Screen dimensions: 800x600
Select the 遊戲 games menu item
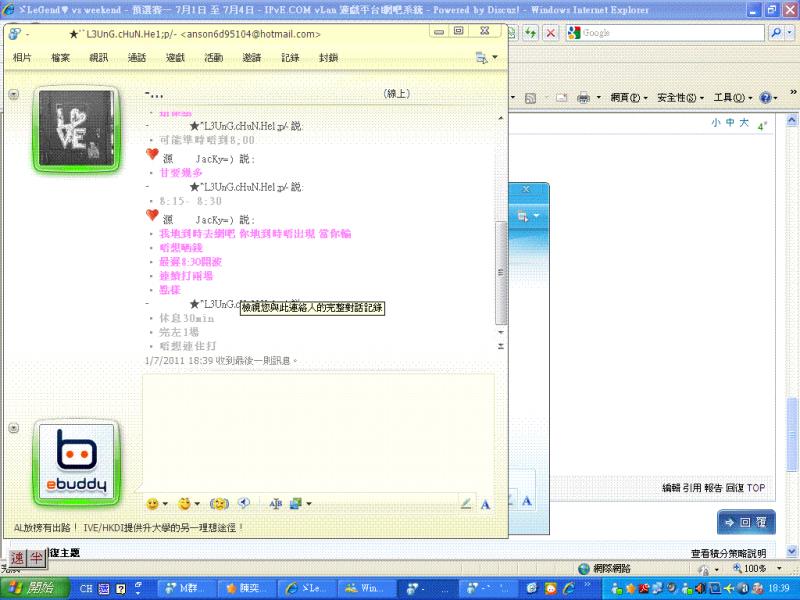[175, 58]
